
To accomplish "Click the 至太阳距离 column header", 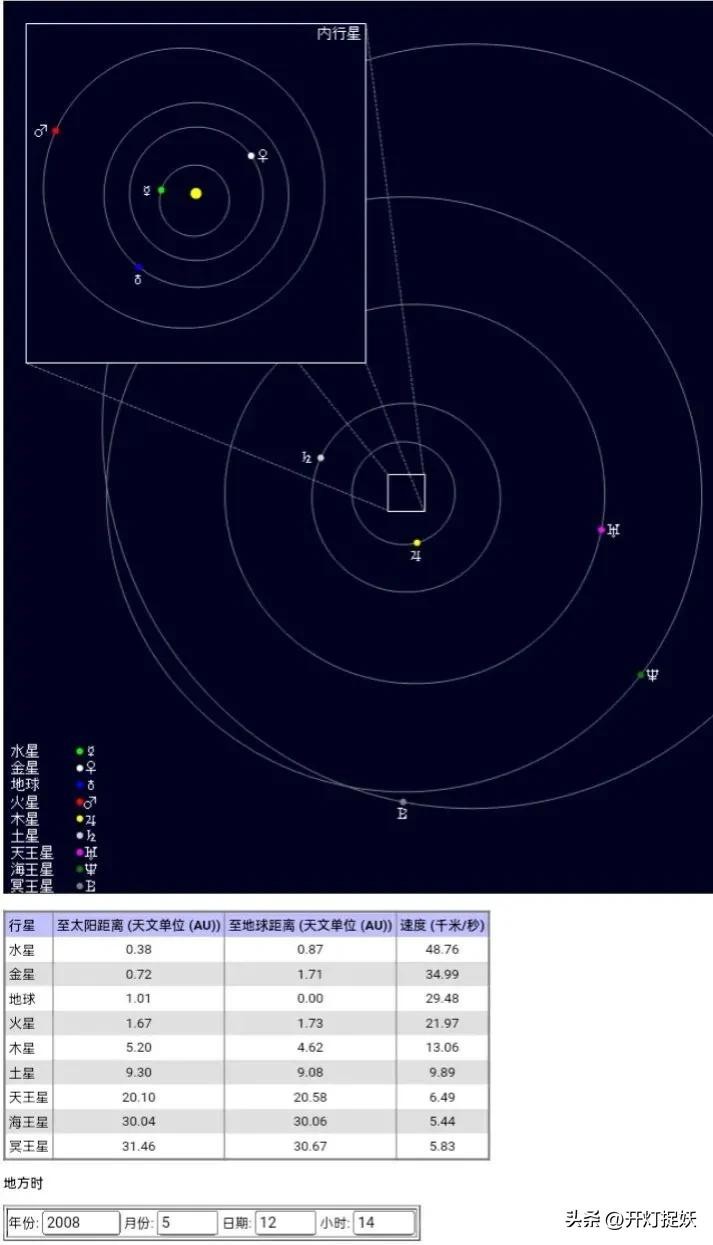I will coord(138,925).
